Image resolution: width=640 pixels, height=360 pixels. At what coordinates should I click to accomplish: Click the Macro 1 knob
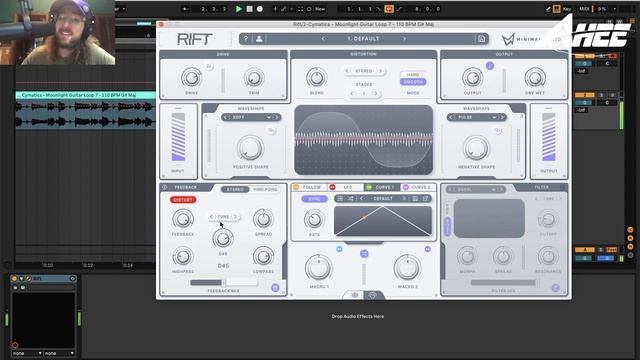pos(318,268)
